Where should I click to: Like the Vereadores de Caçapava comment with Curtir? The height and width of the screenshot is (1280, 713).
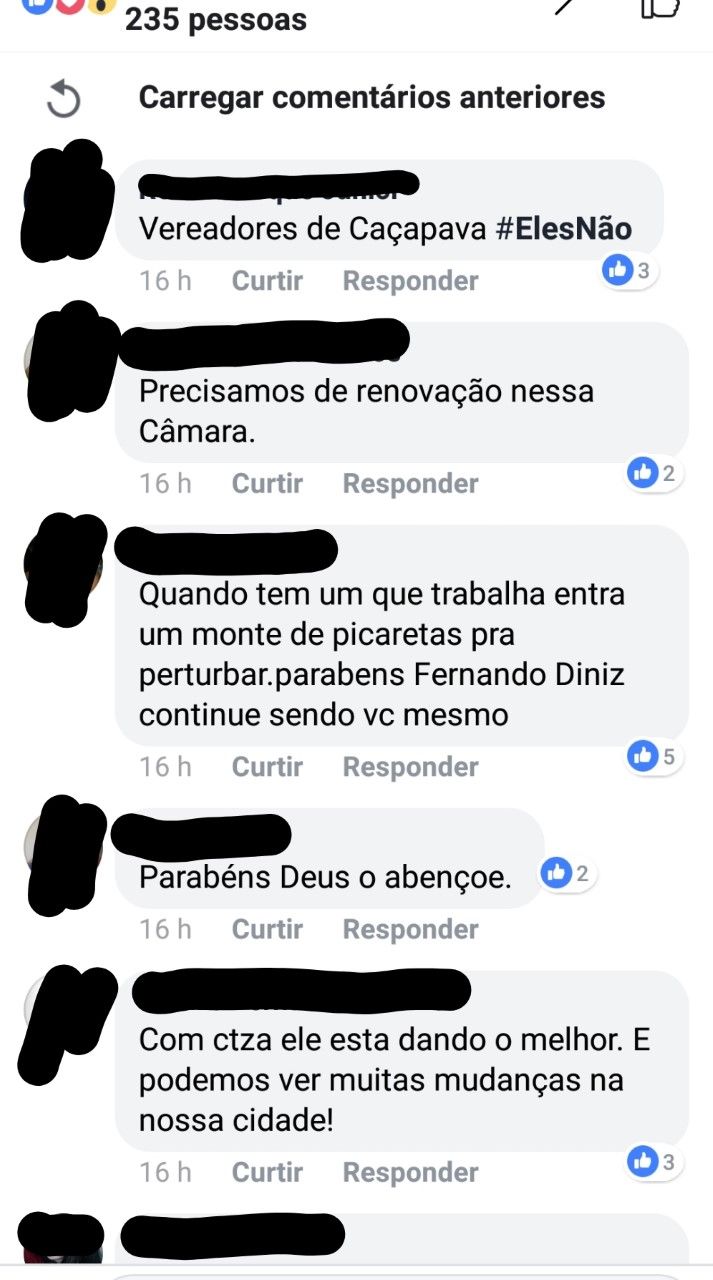pyautogui.click(x=267, y=281)
